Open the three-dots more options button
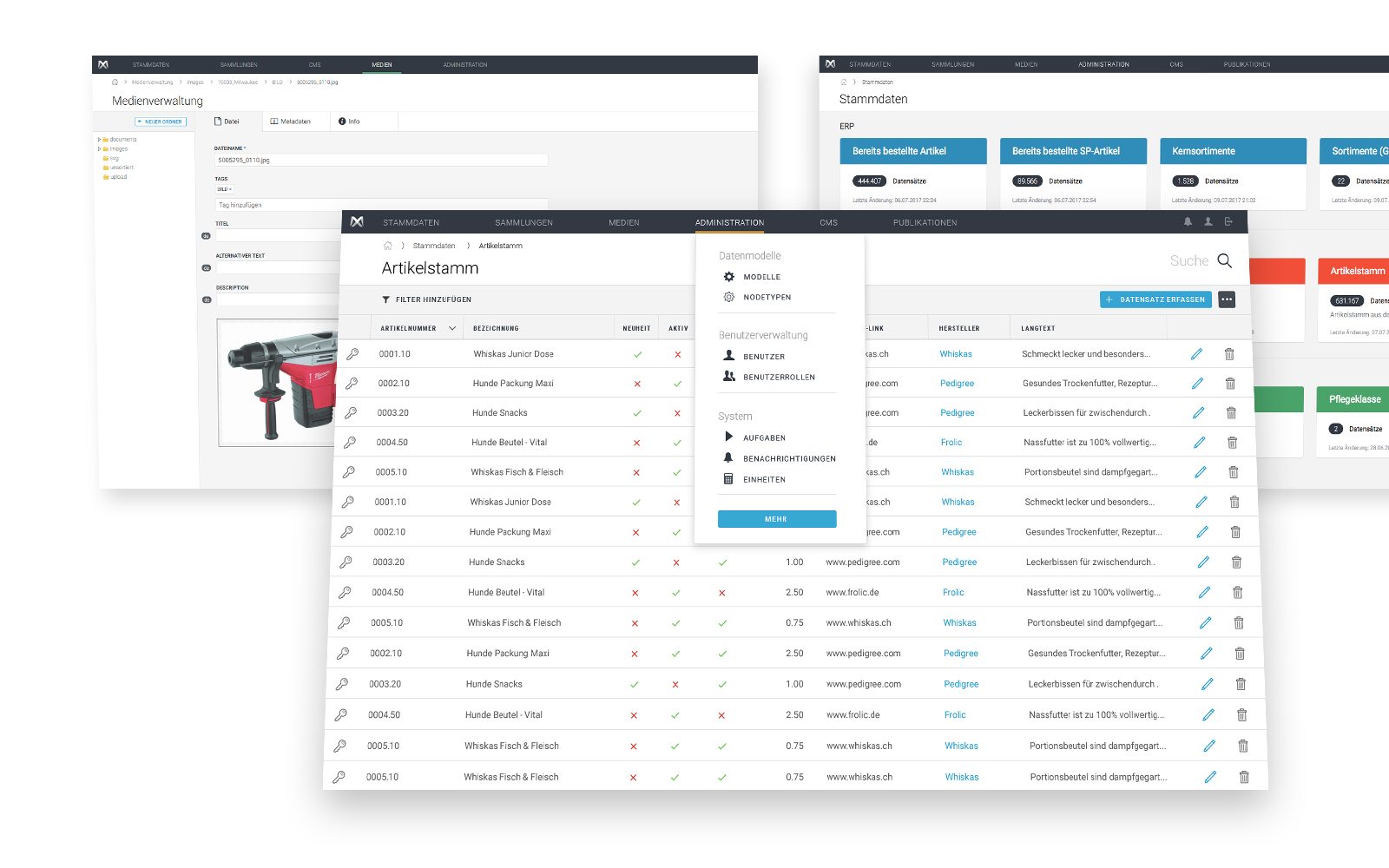Image resolution: width=1389 pixels, height=868 pixels. pyautogui.click(x=1227, y=299)
